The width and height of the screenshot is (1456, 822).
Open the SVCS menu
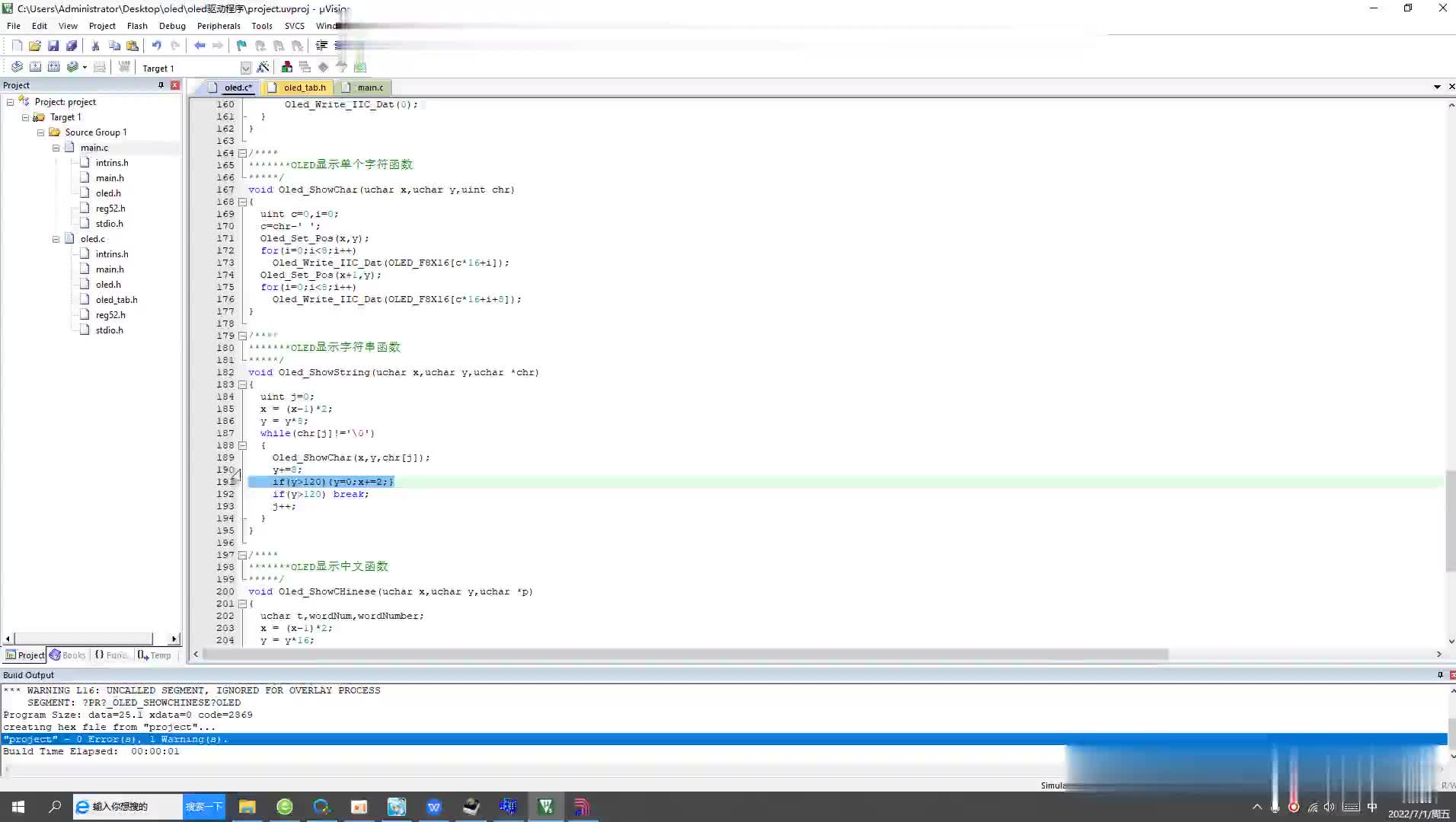click(295, 26)
